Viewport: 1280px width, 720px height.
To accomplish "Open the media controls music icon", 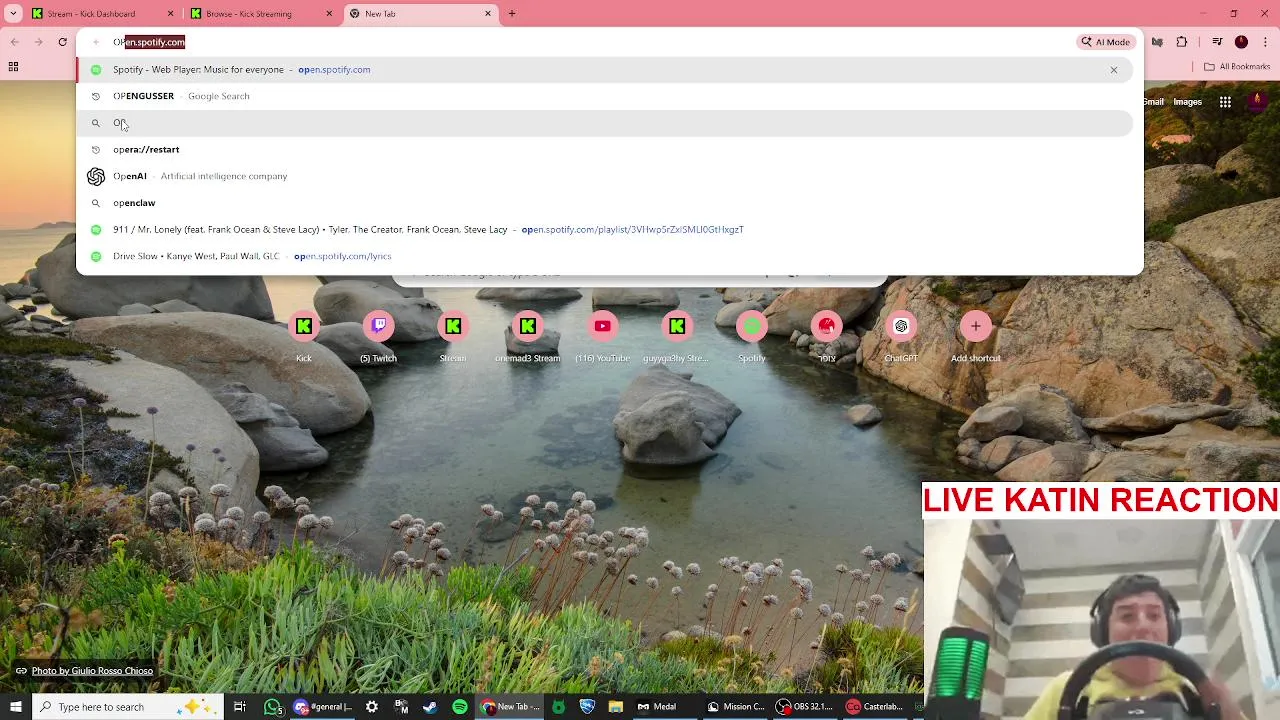I will click(x=1217, y=42).
